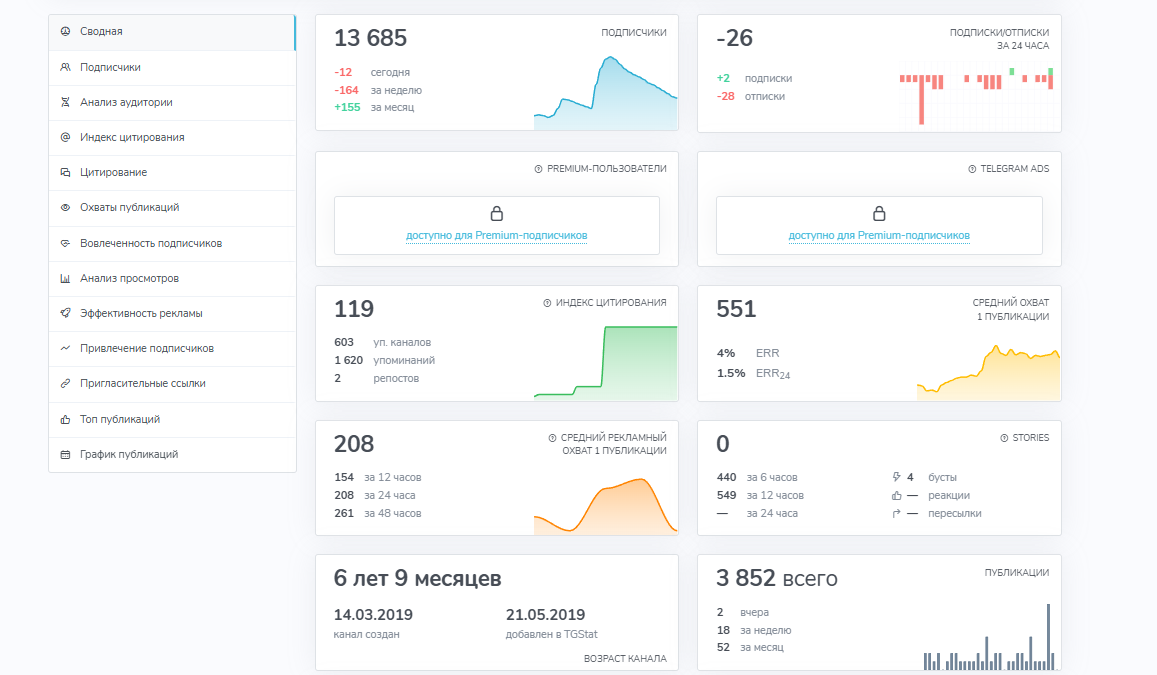Click the График публикаций calendar icon

tap(65, 454)
